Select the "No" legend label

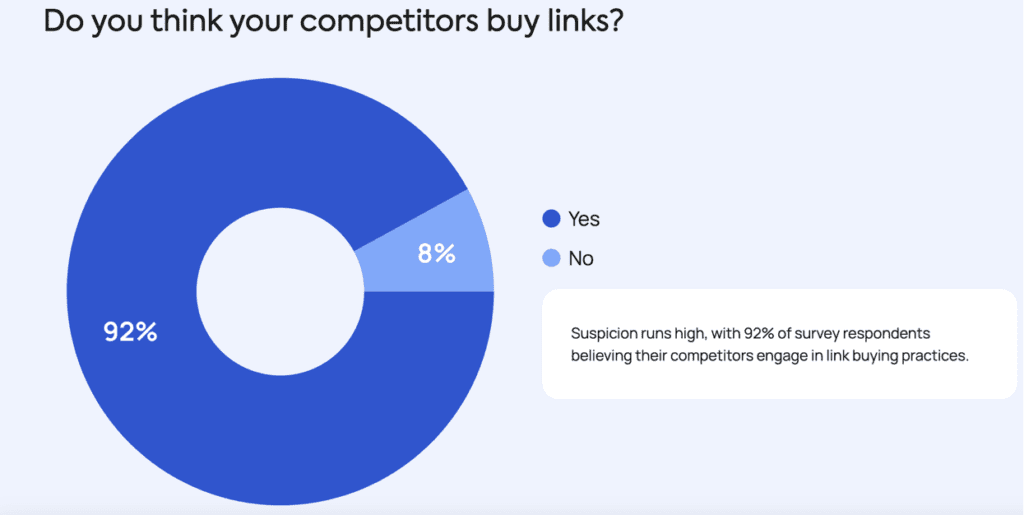point(581,258)
